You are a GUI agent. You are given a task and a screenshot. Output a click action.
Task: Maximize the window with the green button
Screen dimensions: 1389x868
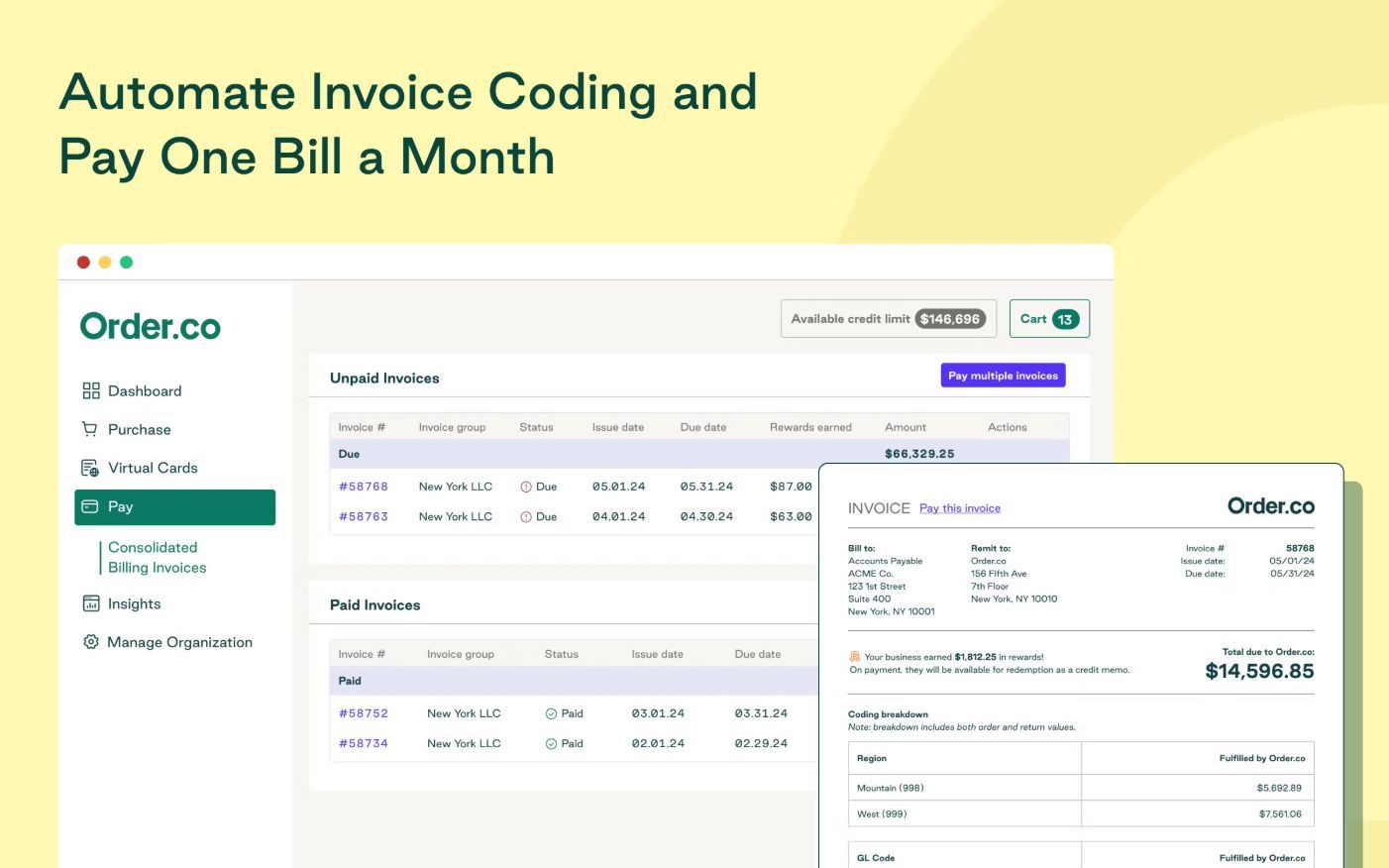tap(127, 263)
